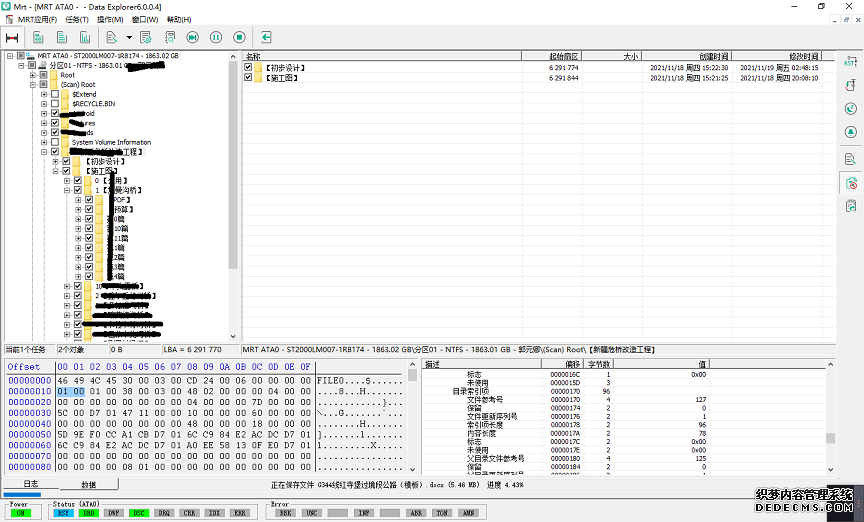
Task: Click start sector 6 291 774 cell
Action: [x=564, y=67]
